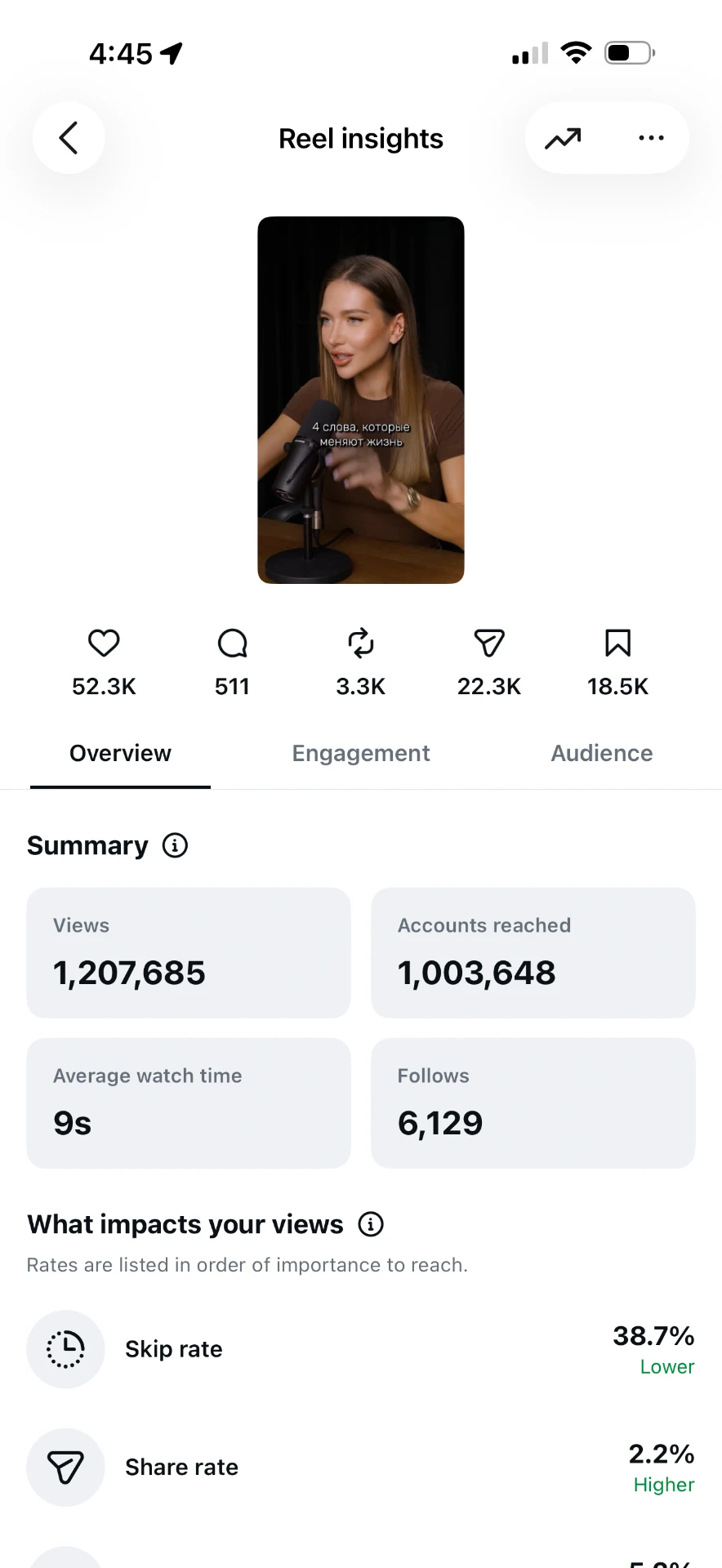Open the trending arrow chart icon

[564, 138]
